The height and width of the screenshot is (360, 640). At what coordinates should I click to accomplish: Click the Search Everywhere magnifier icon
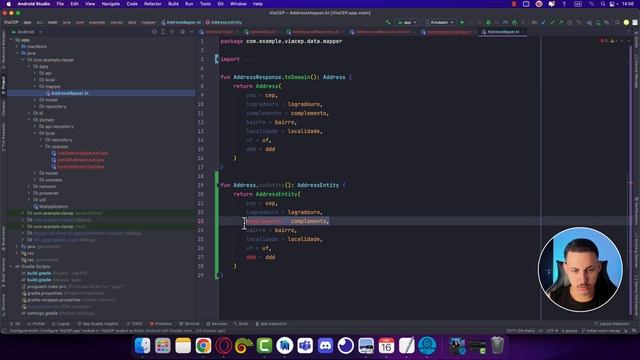tap(617, 22)
